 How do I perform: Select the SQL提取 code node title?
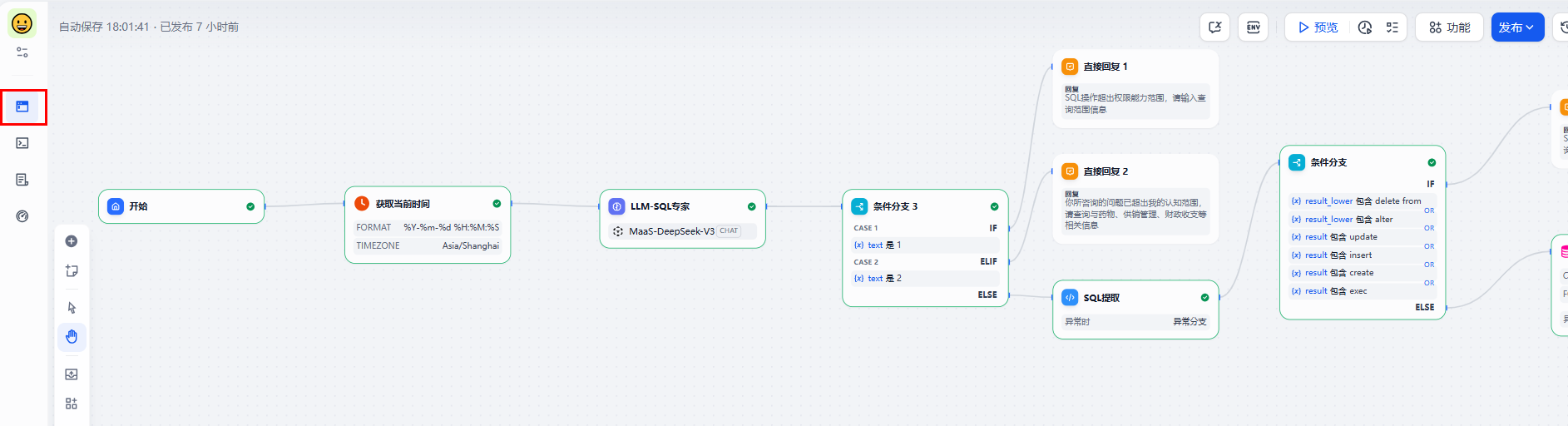pos(1101,298)
